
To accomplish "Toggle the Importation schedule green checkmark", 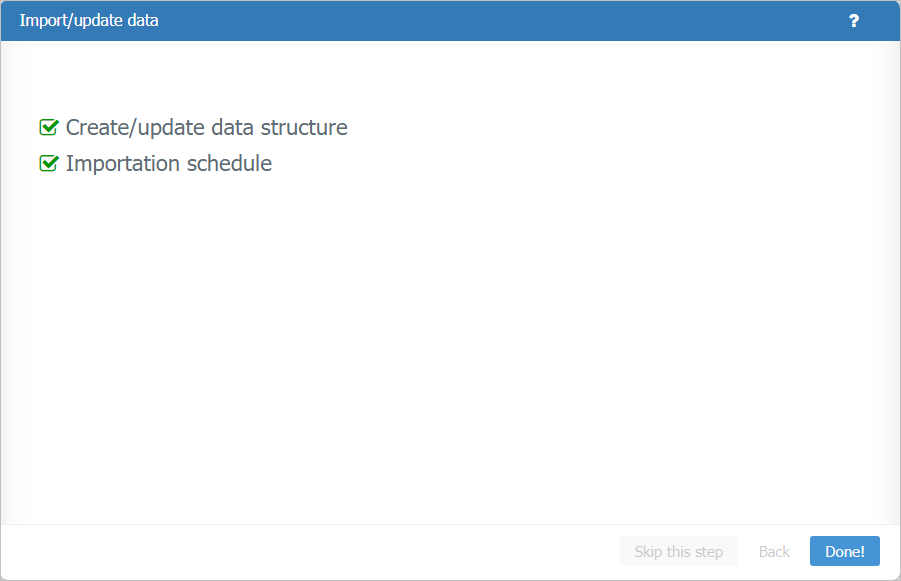I will pos(48,164).
